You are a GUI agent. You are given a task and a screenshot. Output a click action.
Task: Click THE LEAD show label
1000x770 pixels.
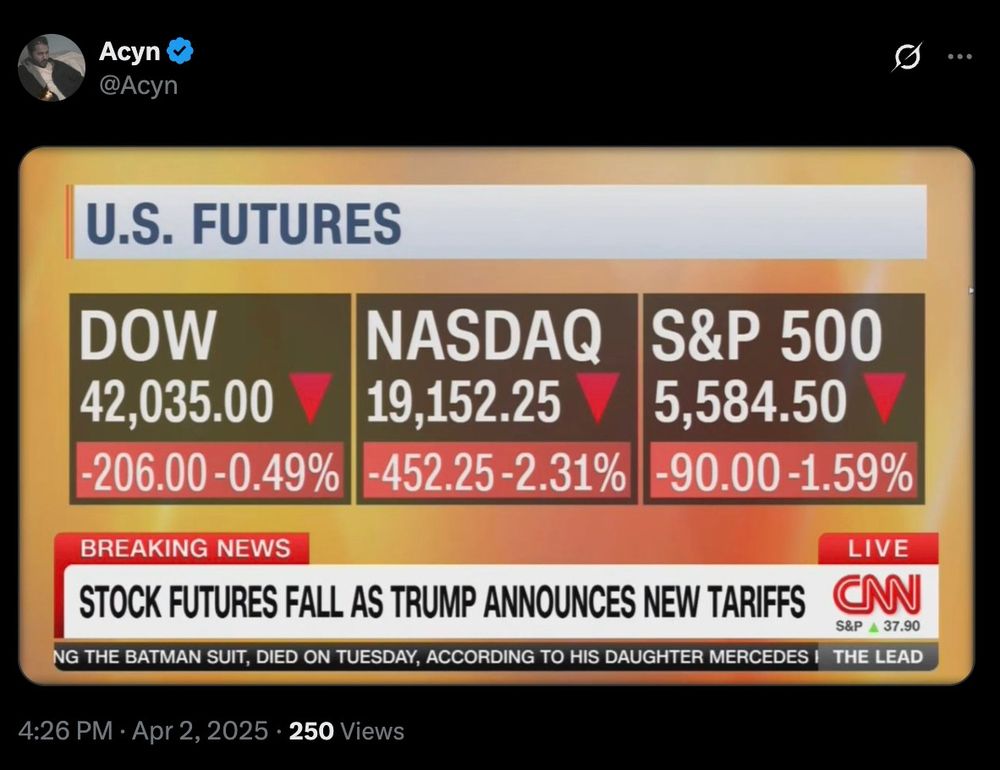click(x=878, y=656)
